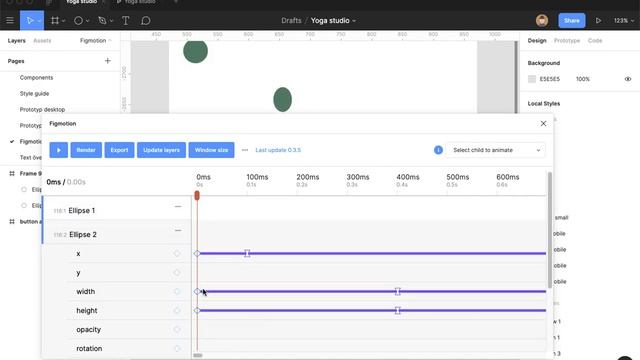Click the Render button

(86, 150)
